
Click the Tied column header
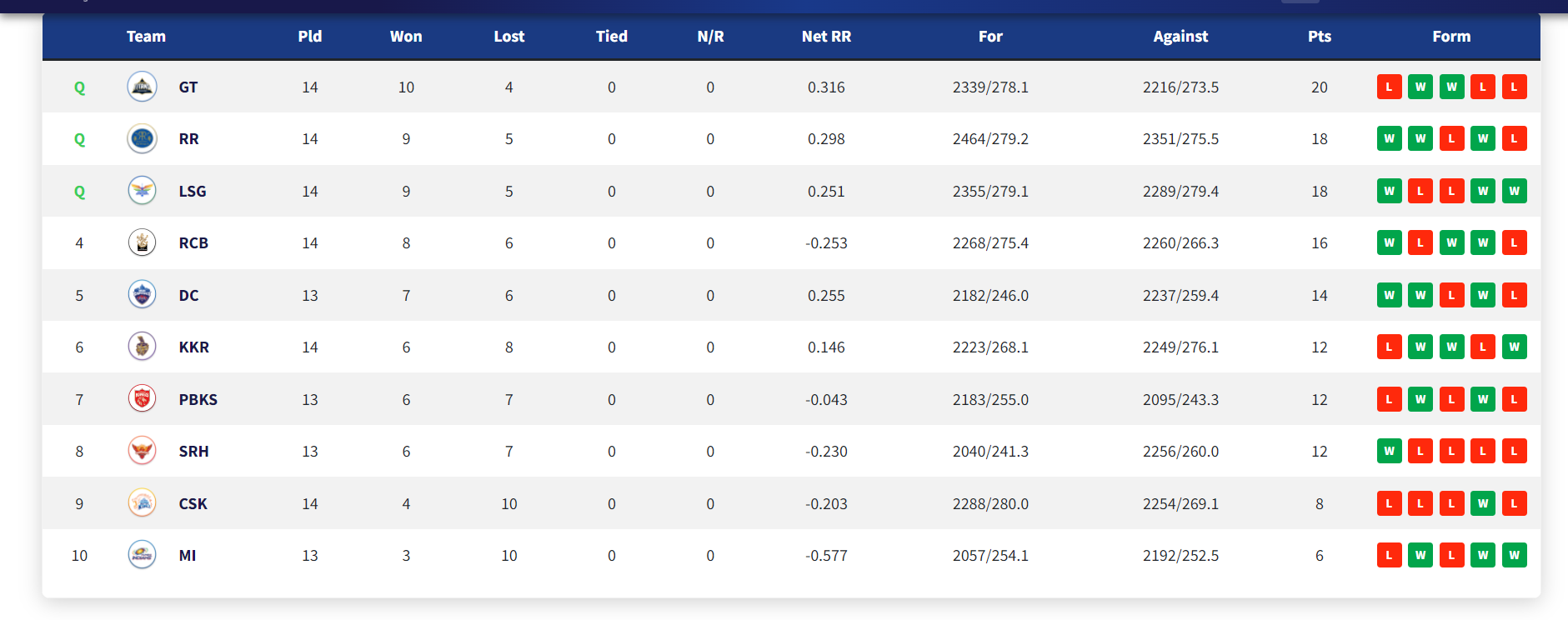point(612,36)
